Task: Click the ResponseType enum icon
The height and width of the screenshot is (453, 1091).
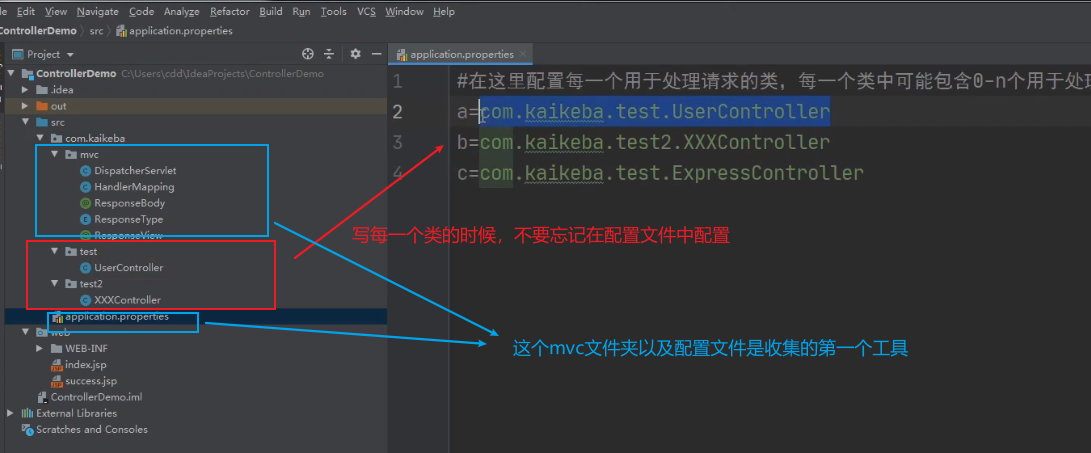Action: tap(86, 219)
